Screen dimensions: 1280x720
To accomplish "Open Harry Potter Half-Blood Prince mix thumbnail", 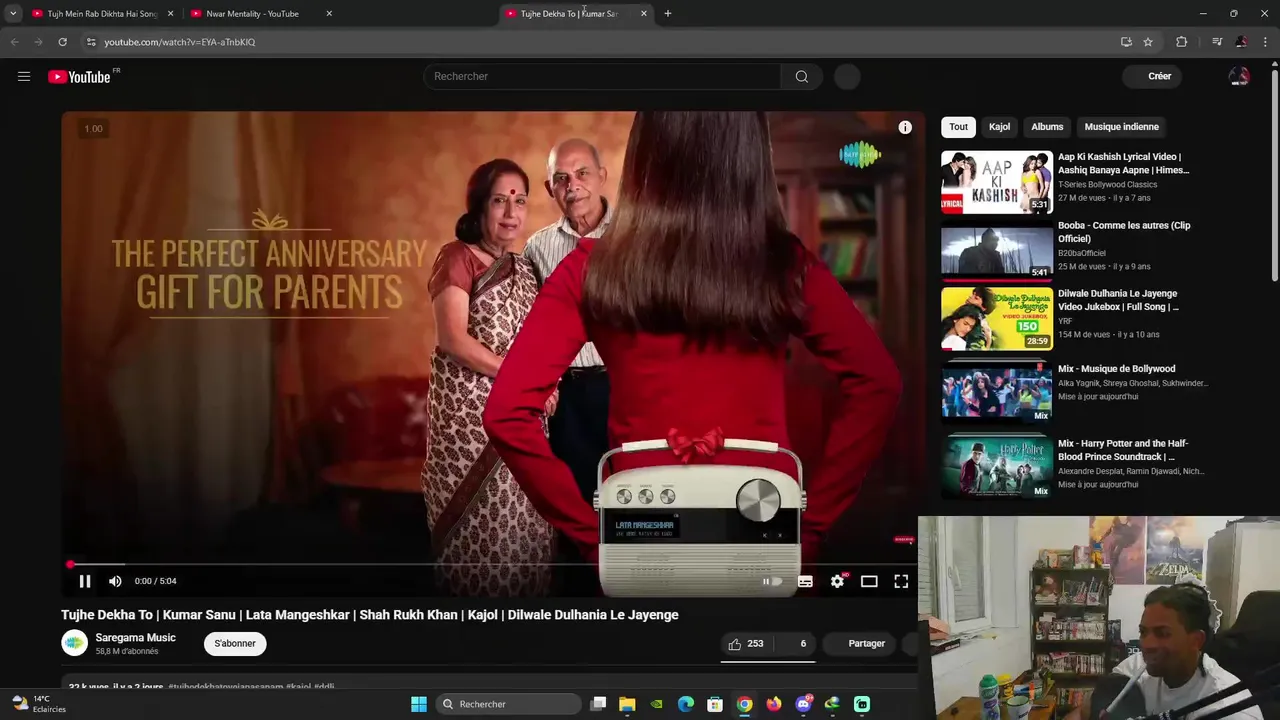I will [997, 467].
